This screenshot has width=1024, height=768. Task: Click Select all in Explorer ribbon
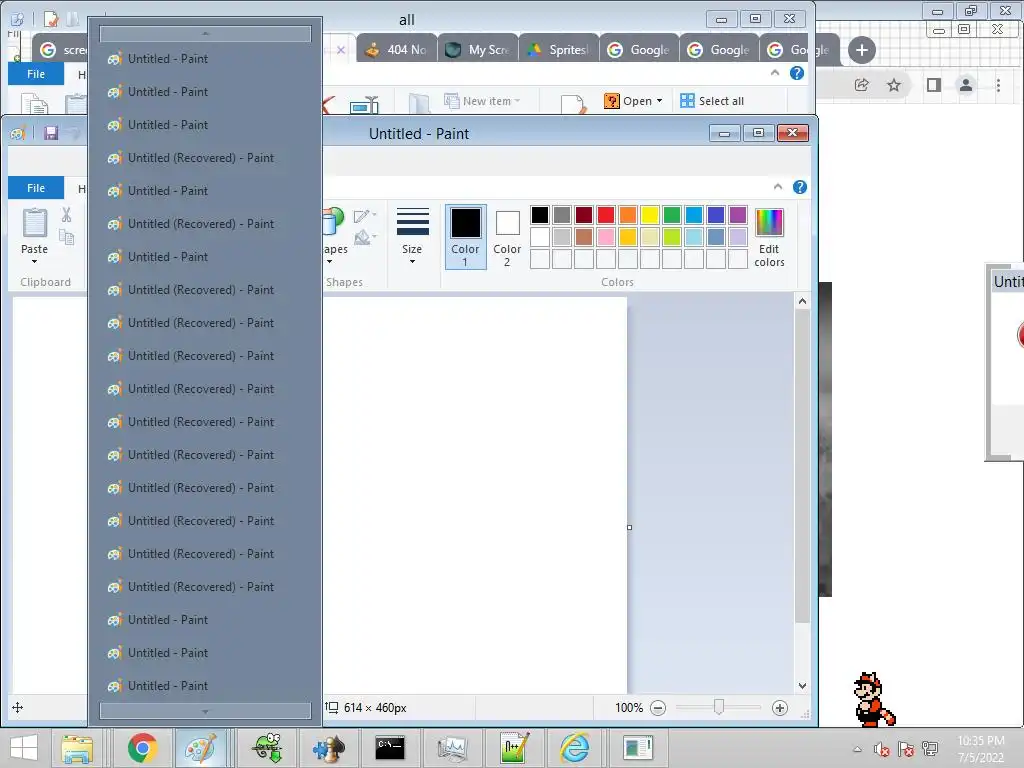pyautogui.click(x=712, y=101)
